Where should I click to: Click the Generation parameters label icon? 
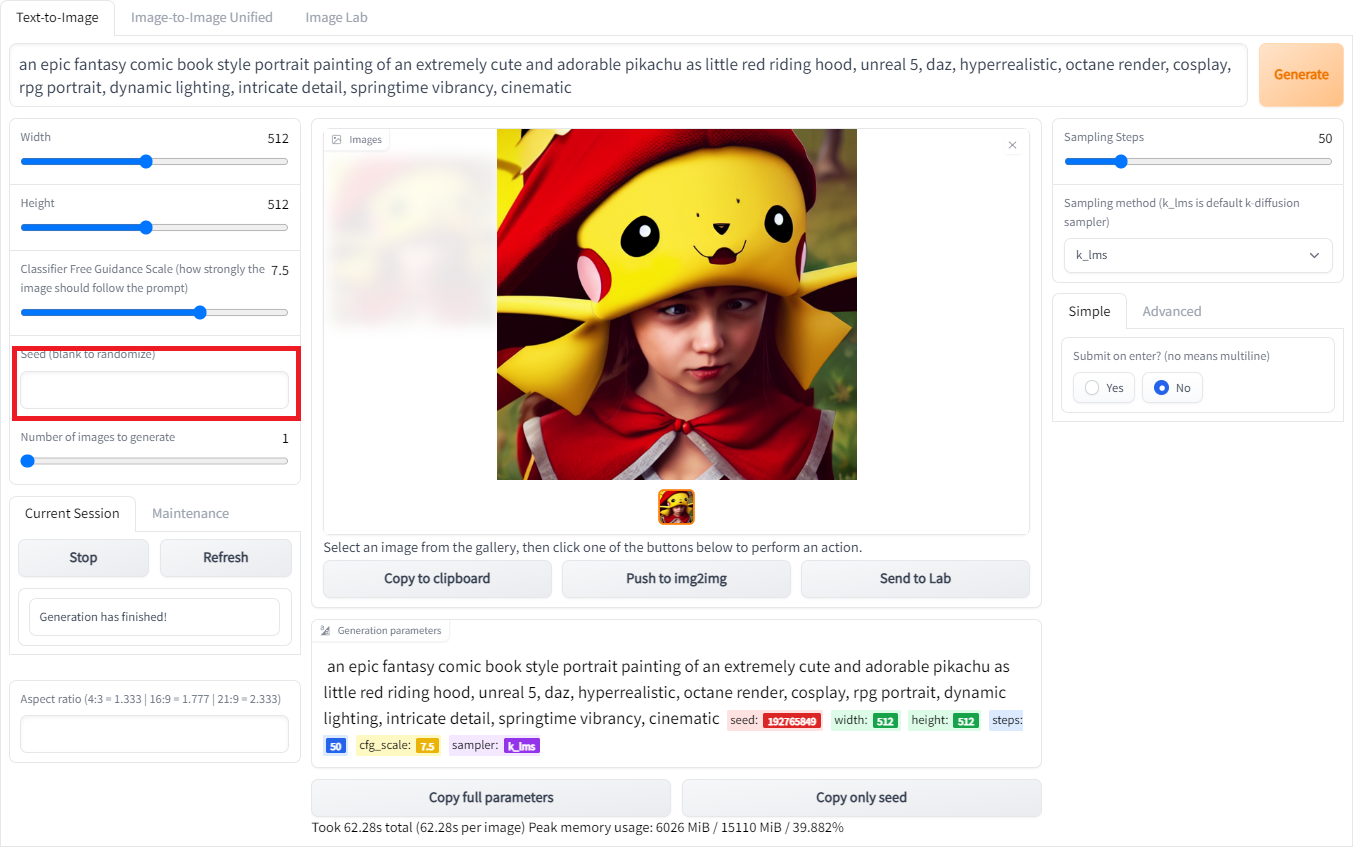coord(325,631)
